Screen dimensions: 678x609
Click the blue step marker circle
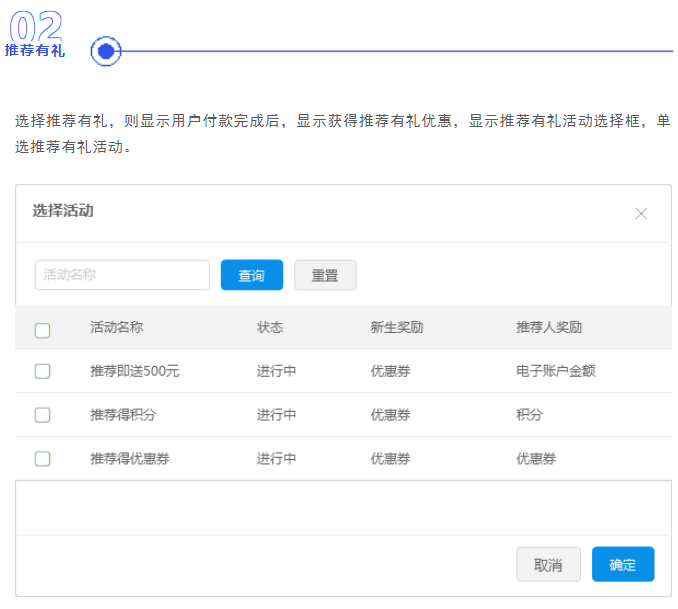pyautogui.click(x=106, y=51)
